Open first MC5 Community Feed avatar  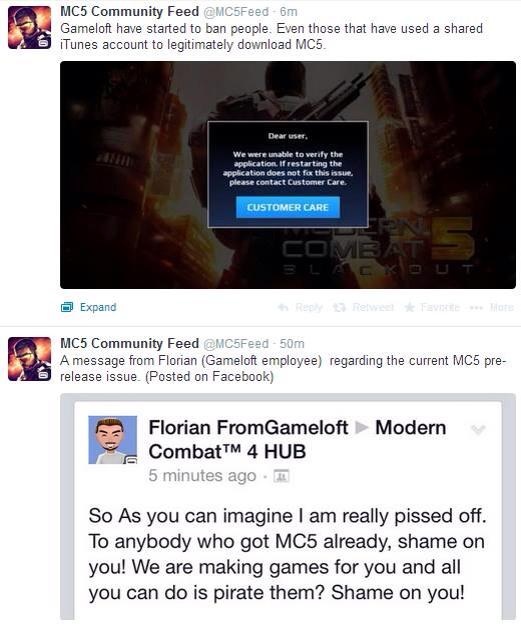click(x=29, y=27)
